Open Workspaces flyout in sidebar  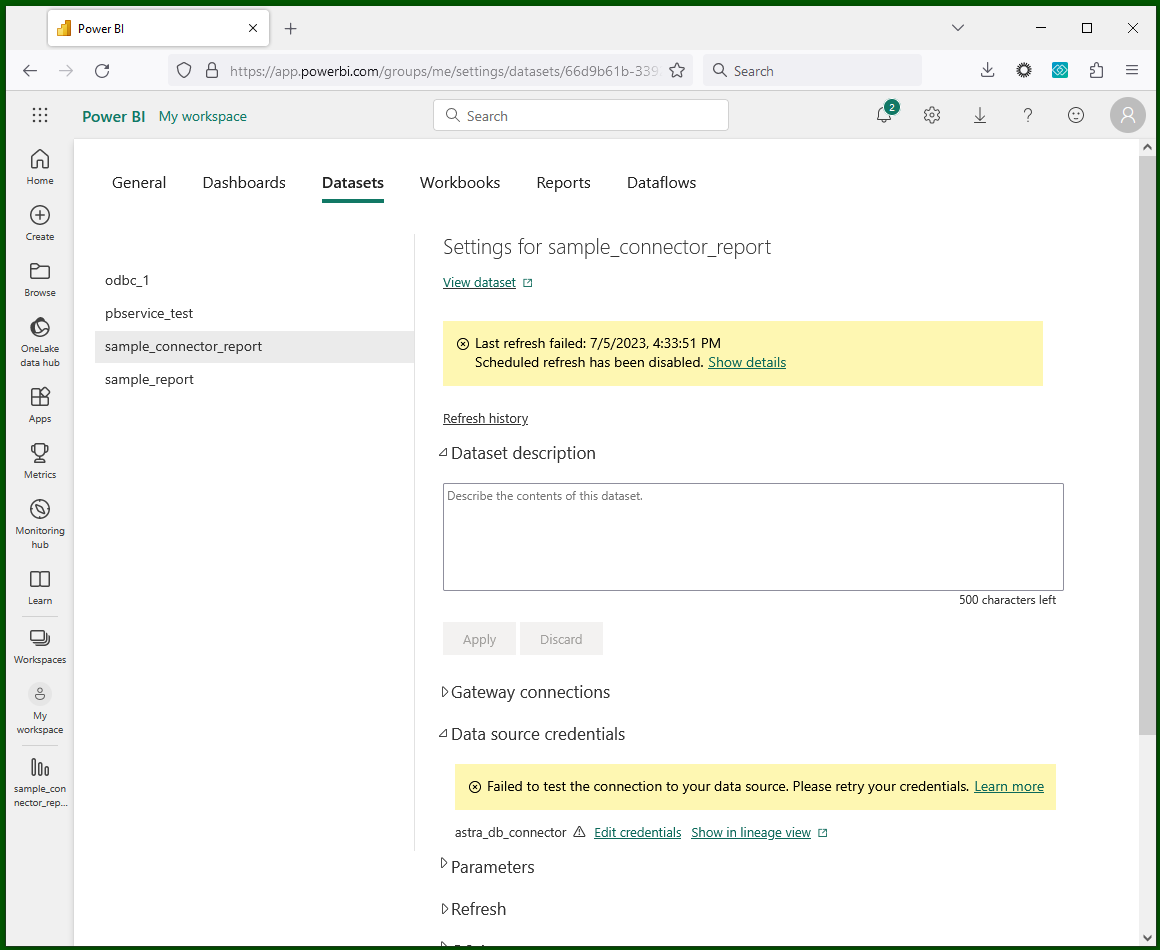pos(40,647)
